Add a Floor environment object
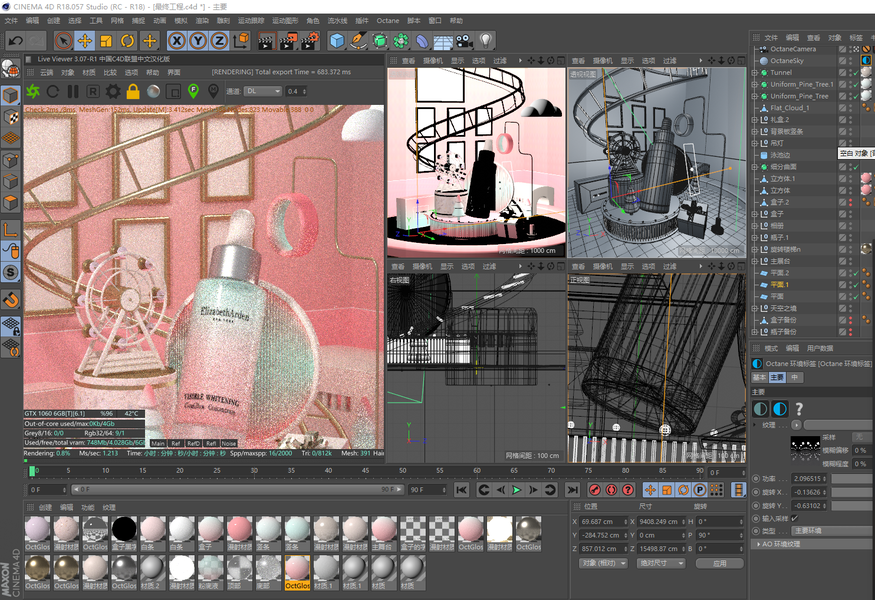Image resolution: width=875 pixels, height=600 pixels. pos(443,41)
